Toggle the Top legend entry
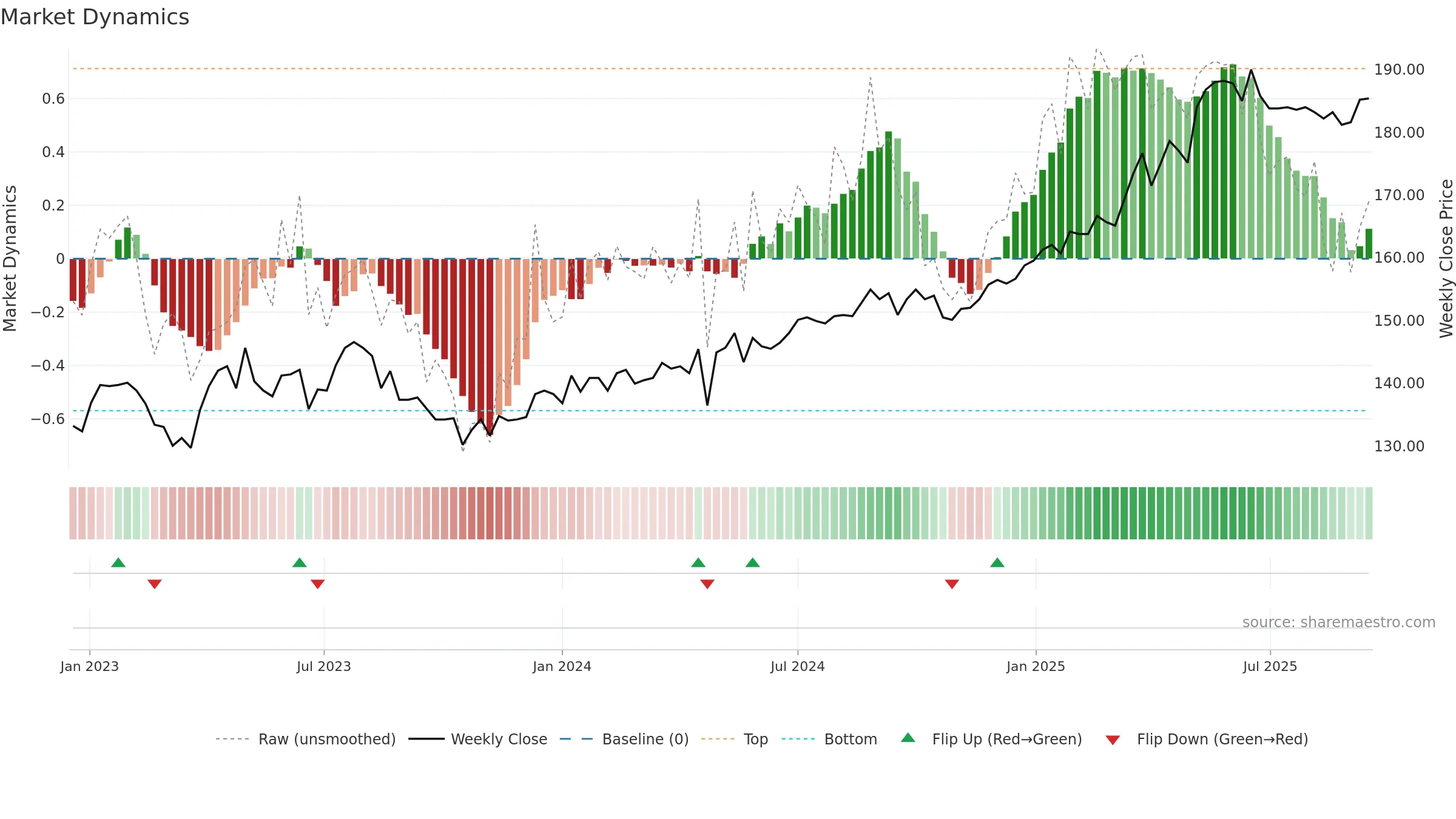Image resolution: width=1456 pixels, height=819 pixels. pos(735,739)
